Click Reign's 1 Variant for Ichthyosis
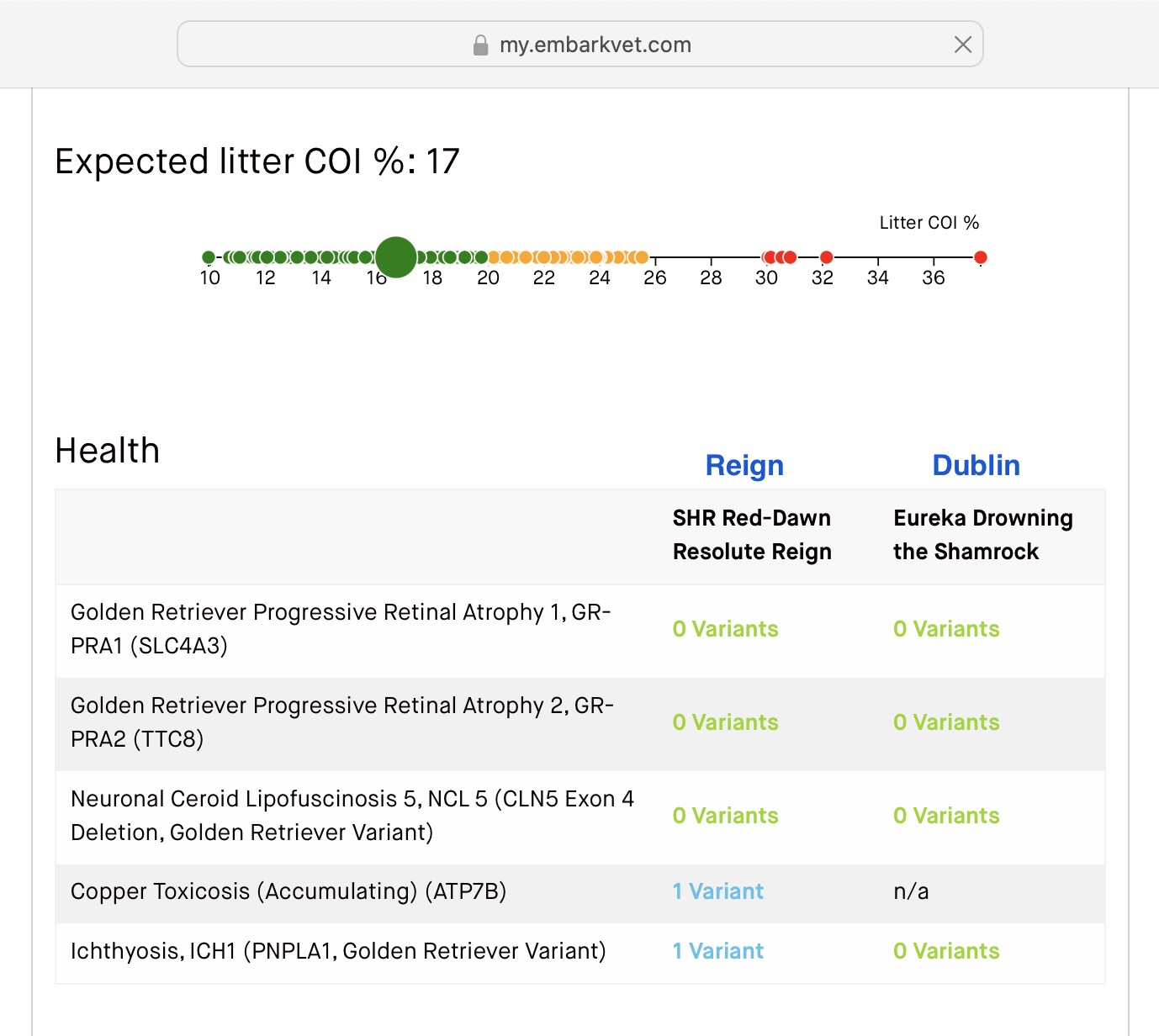The image size is (1159, 1036). 717,951
